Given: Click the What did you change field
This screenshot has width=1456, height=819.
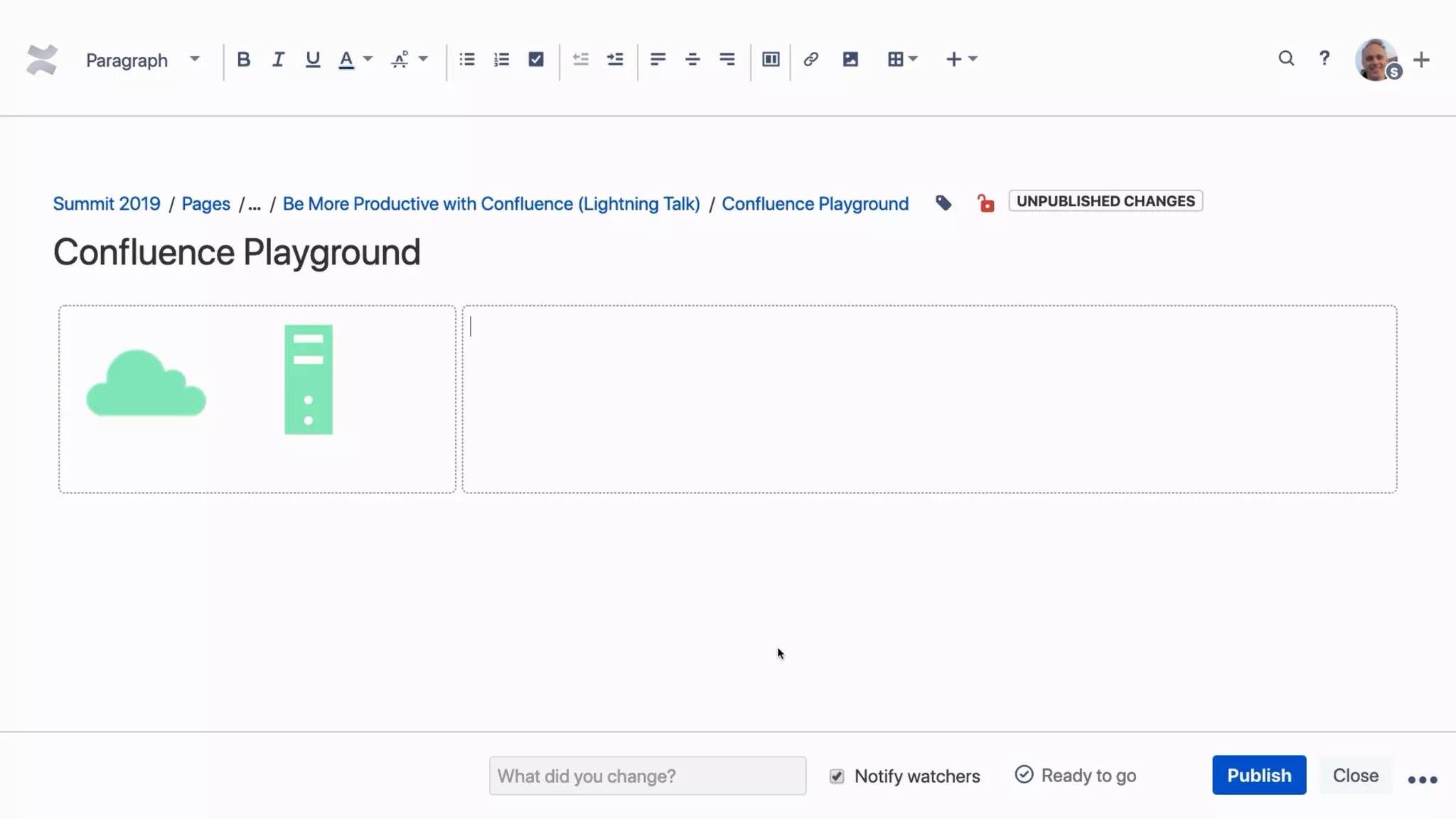Looking at the screenshot, I should (x=647, y=776).
